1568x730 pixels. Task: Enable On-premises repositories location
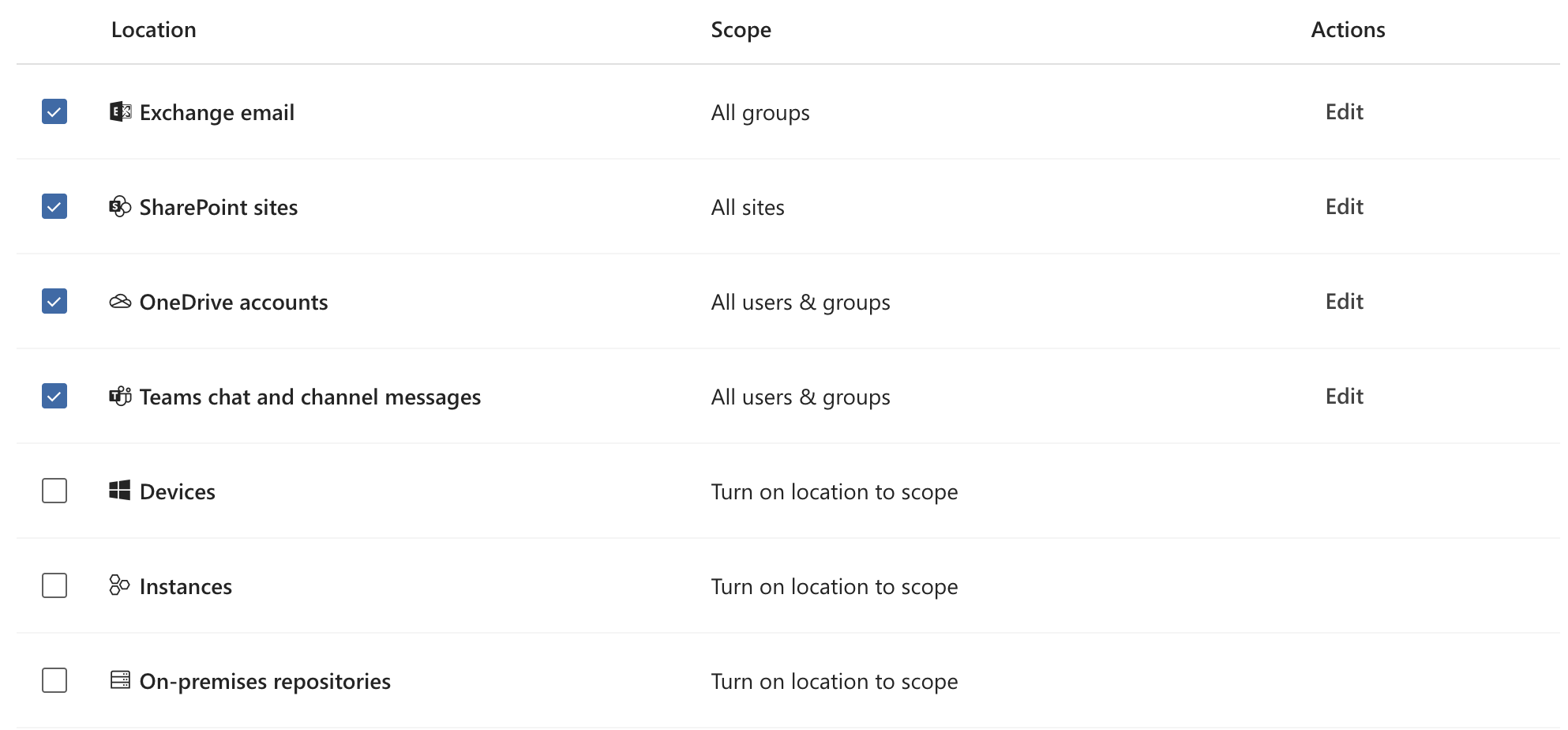point(54,680)
